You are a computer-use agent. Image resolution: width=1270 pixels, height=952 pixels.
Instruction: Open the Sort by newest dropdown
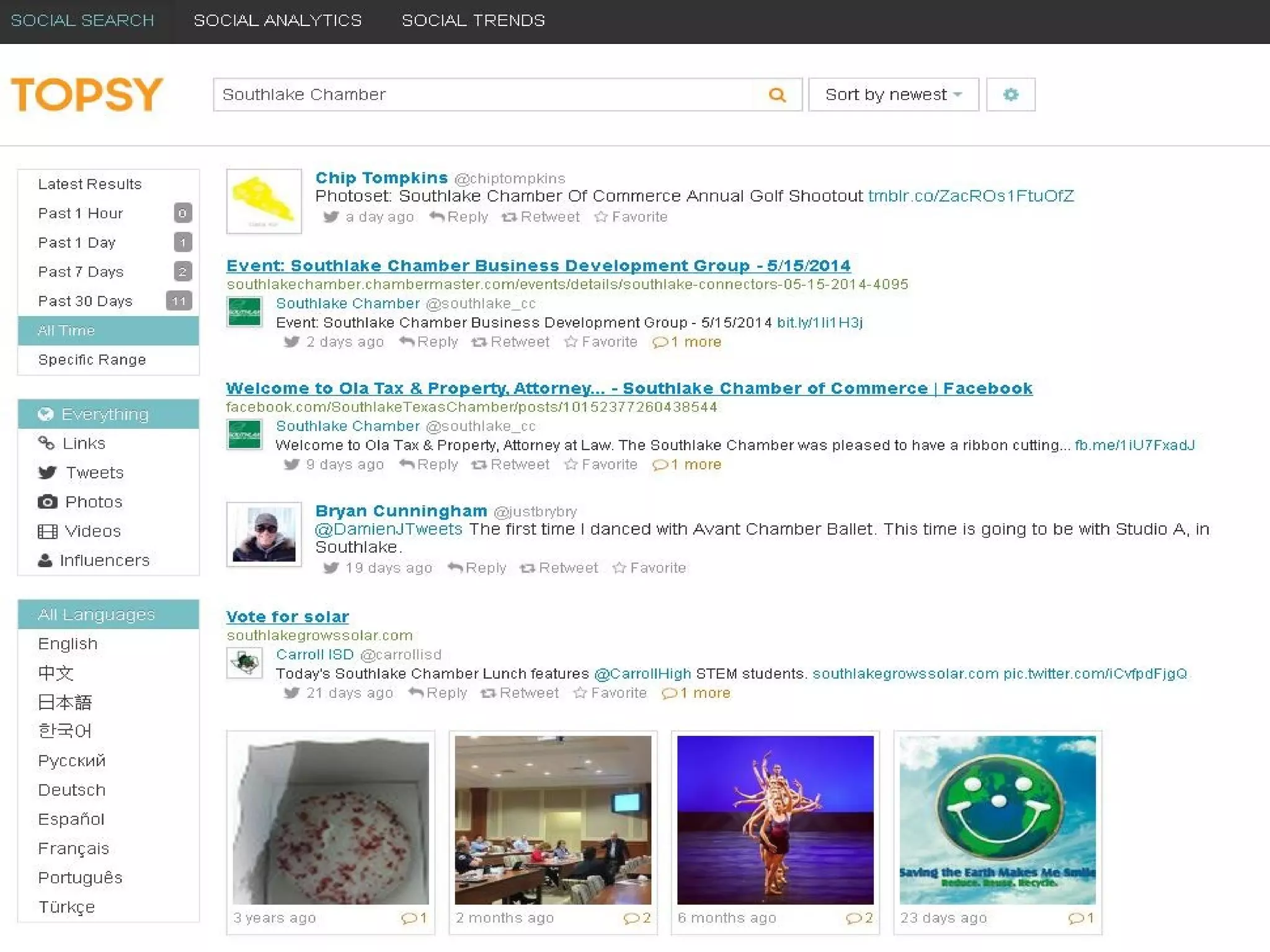click(893, 95)
